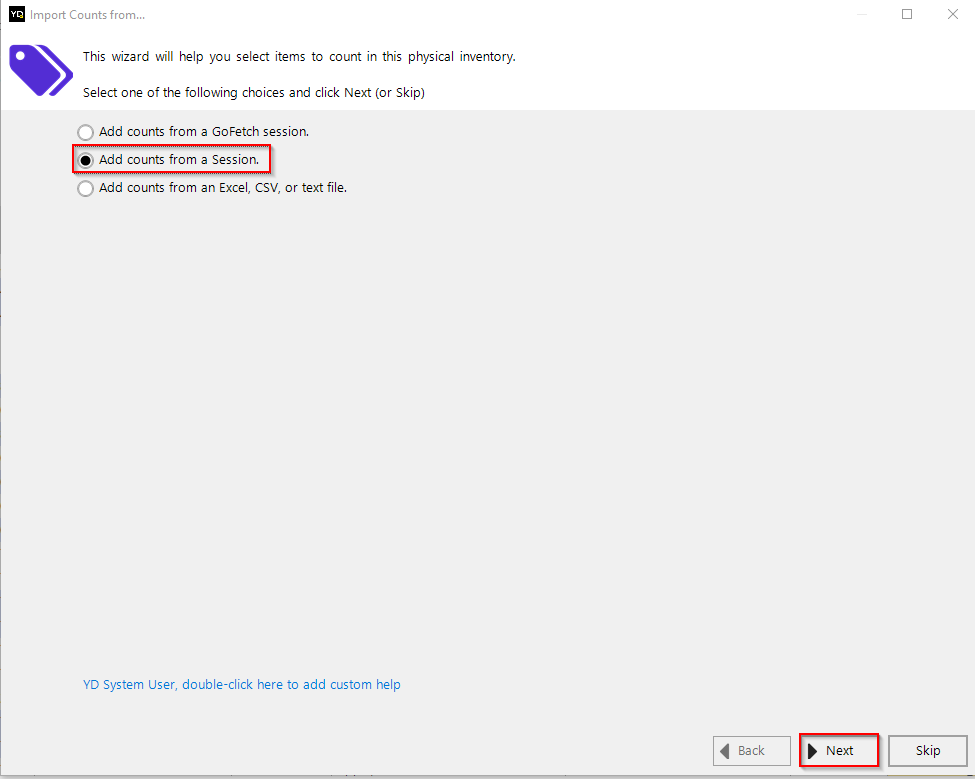The image size is (975, 779).
Task: Click the 'Add counts from a GoFetch session' label text
Action: point(204,132)
